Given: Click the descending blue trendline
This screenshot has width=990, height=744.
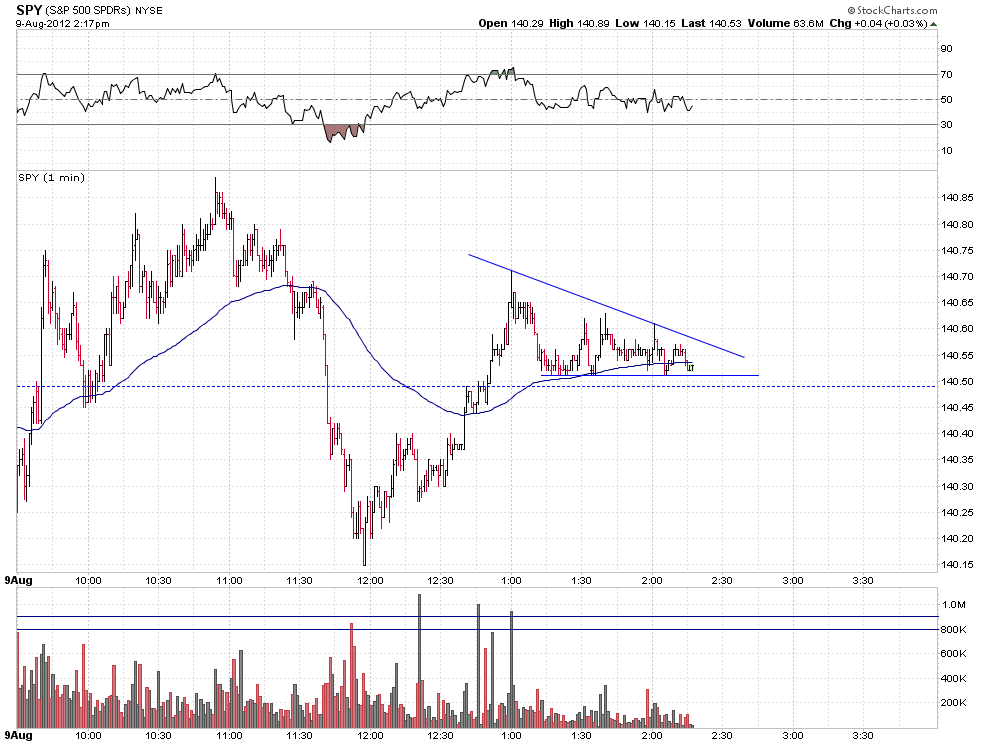Looking at the screenshot, I should click(606, 306).
